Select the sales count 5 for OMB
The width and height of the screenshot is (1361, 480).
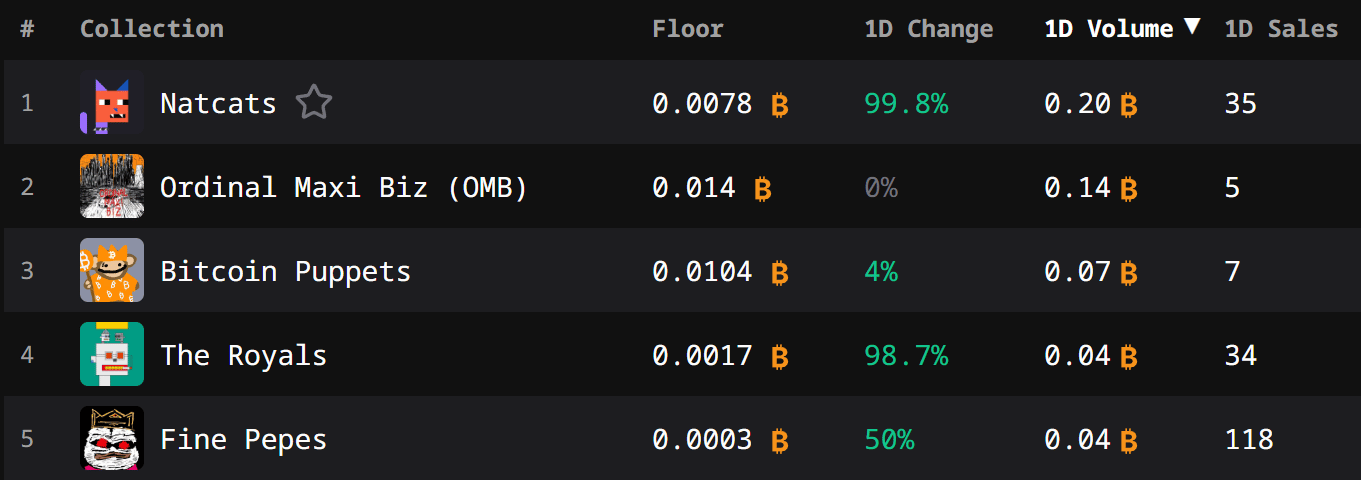tap(1232, 187)
